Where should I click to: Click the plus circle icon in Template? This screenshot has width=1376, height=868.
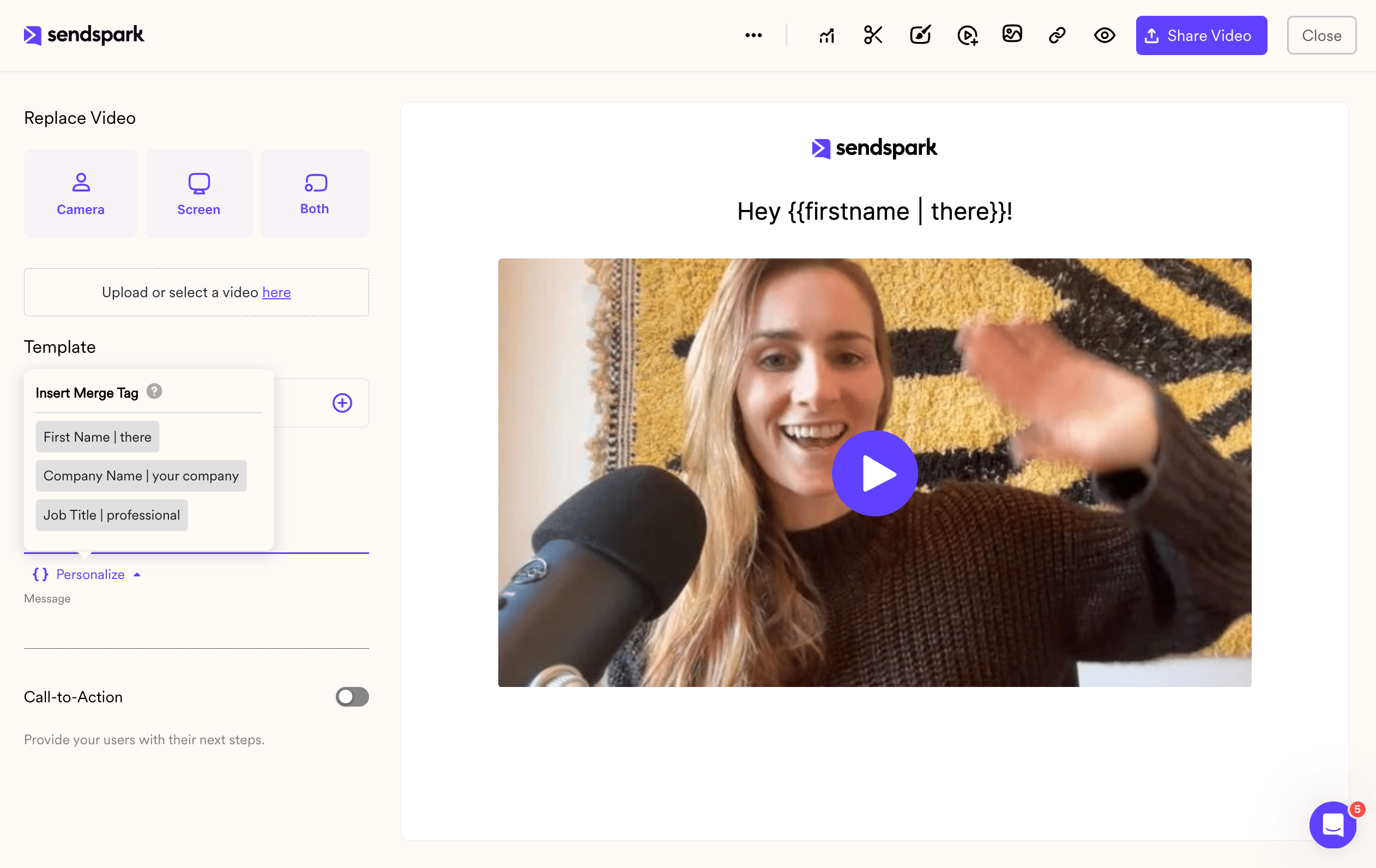click(342, 403)
